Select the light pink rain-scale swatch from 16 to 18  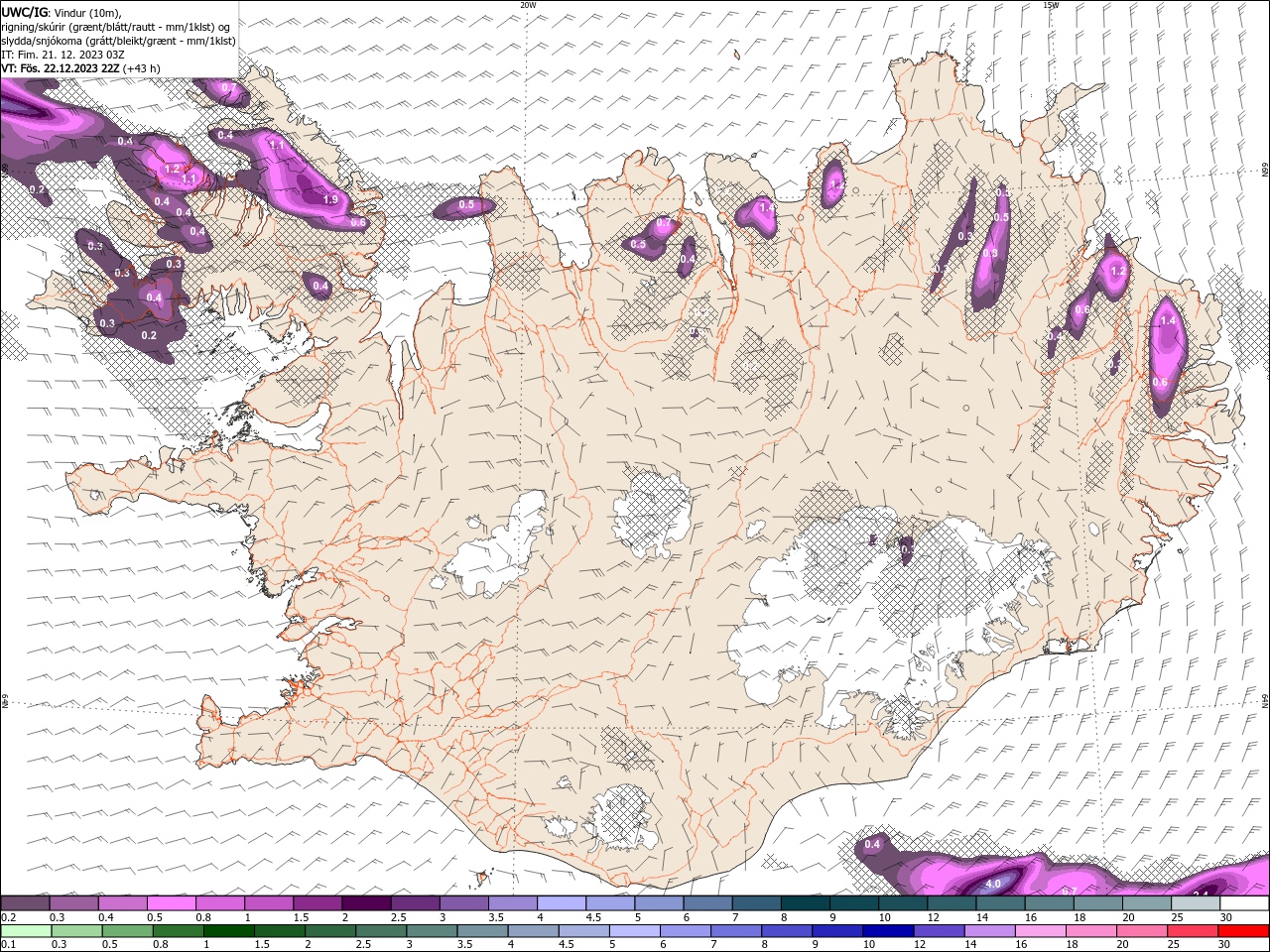1039,931
